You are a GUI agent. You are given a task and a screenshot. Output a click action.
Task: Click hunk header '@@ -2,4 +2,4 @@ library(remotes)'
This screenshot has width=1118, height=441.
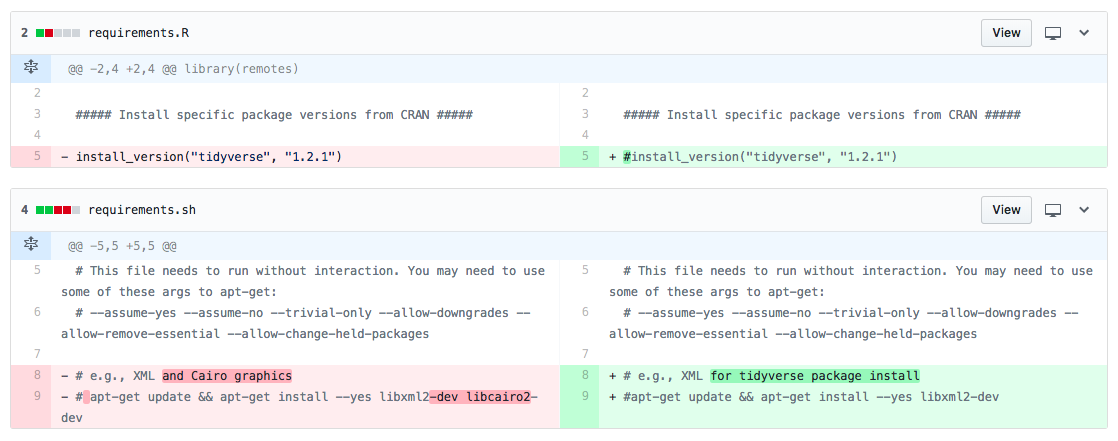point(183,69)
